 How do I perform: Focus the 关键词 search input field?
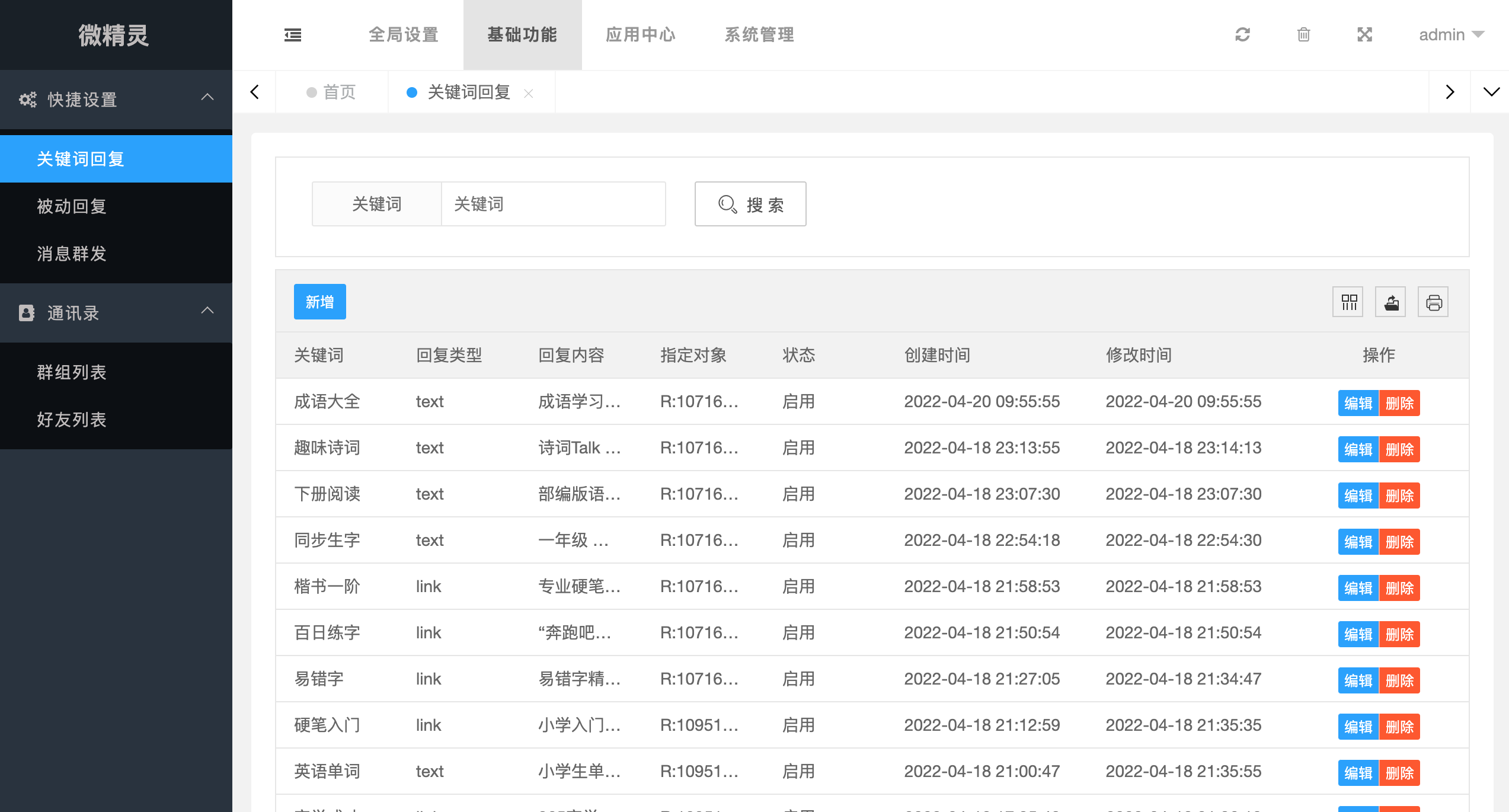[553, 204]
